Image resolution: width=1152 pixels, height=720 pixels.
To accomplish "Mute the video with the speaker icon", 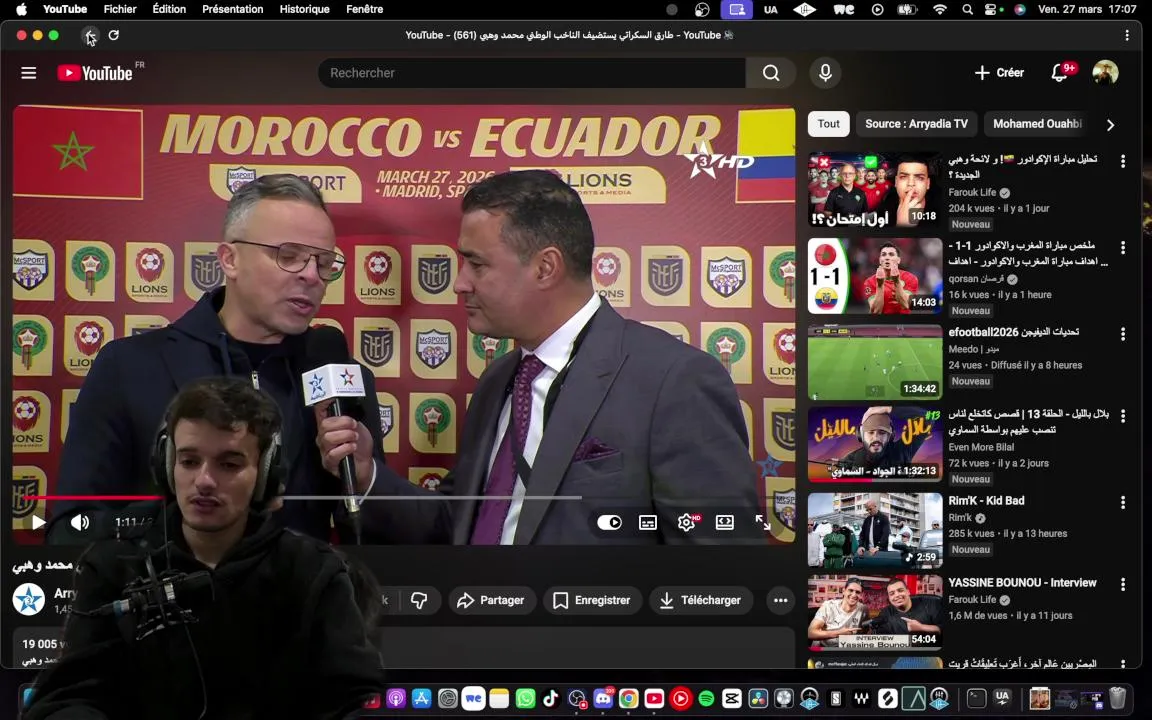I will 80,522.
